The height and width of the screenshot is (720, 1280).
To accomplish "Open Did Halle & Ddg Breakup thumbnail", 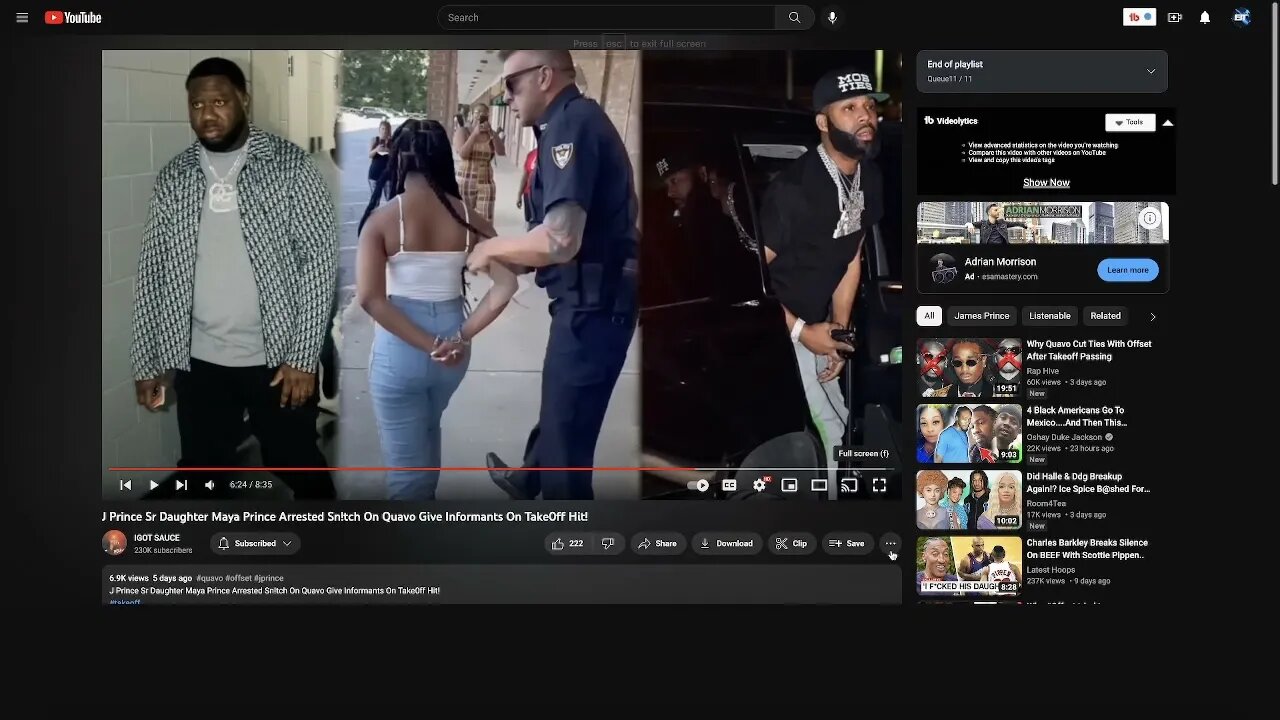I will point(969,500).
